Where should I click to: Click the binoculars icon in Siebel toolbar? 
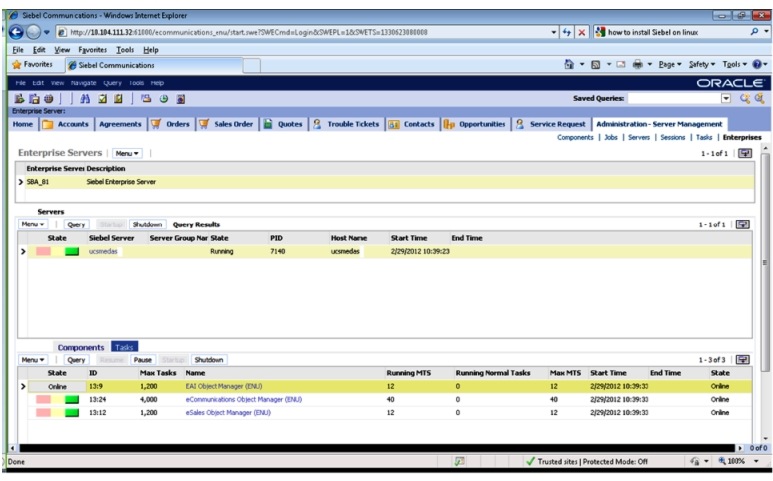(x=86, y=99)
